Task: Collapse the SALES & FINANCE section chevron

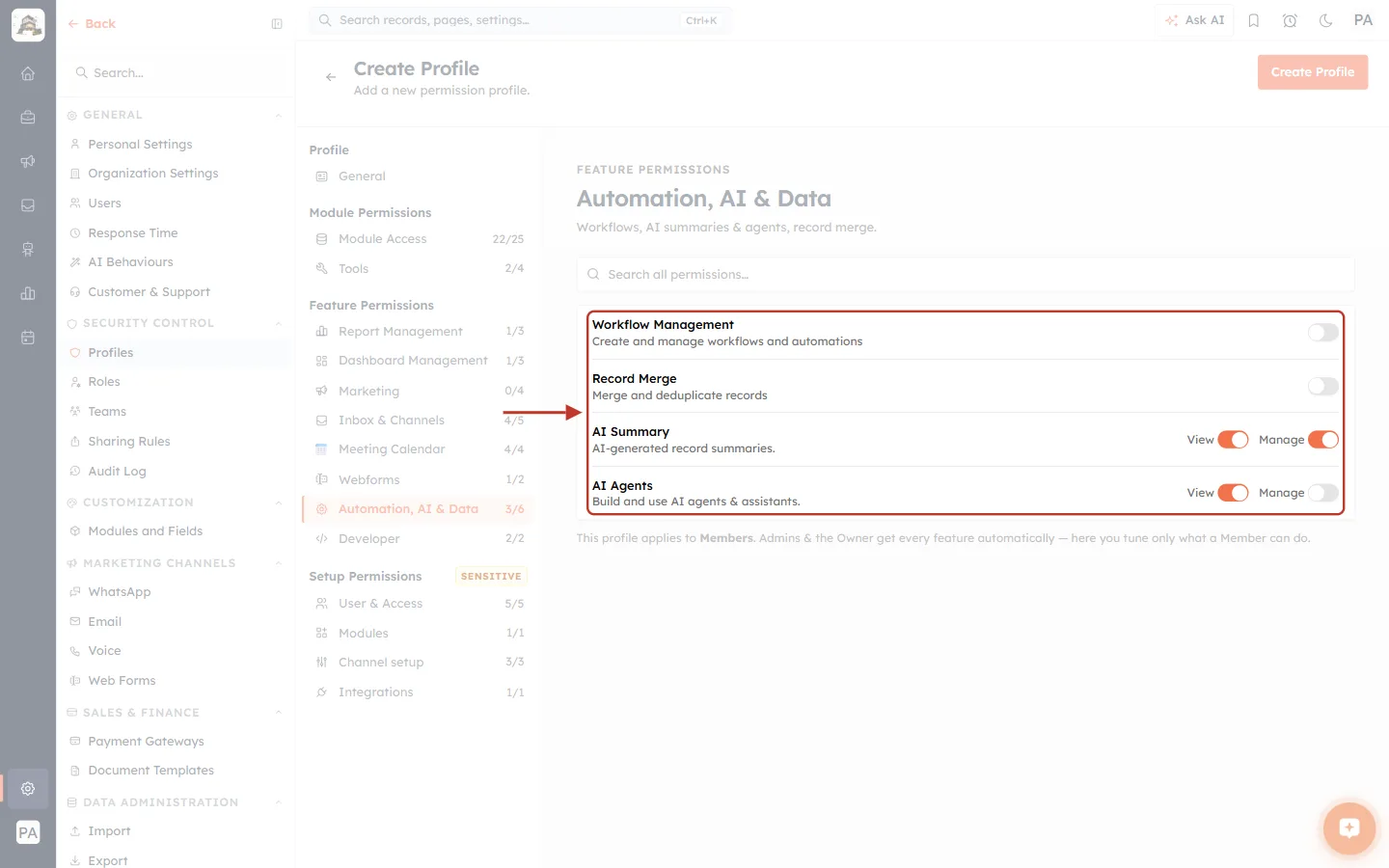Action: pyautogui.click(x=278, y=714)
